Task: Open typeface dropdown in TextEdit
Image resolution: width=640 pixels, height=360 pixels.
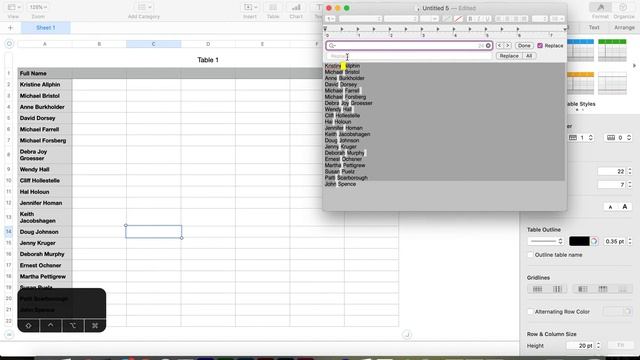Action: 401,19
